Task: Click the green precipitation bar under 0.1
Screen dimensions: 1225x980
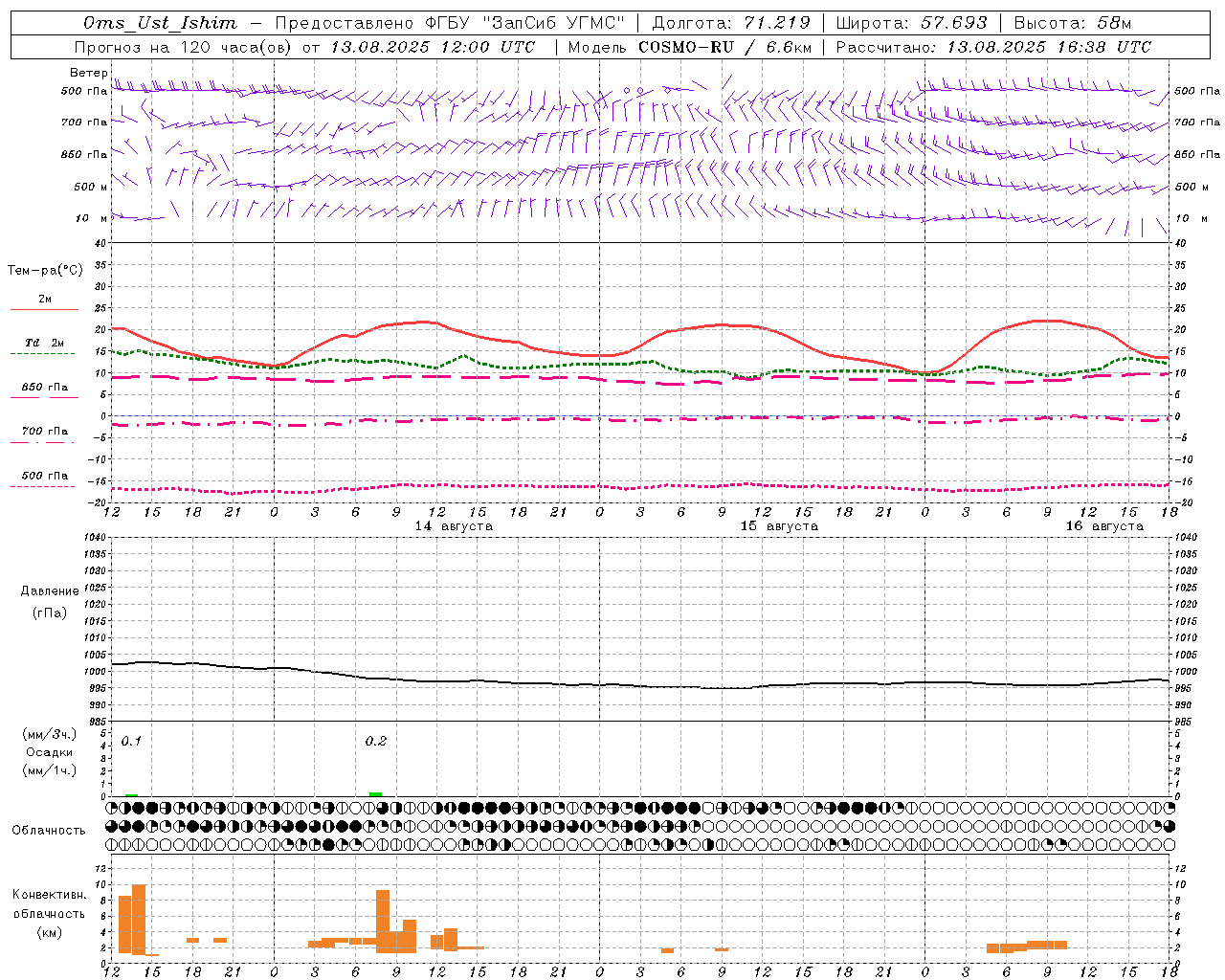Action: 131,795
